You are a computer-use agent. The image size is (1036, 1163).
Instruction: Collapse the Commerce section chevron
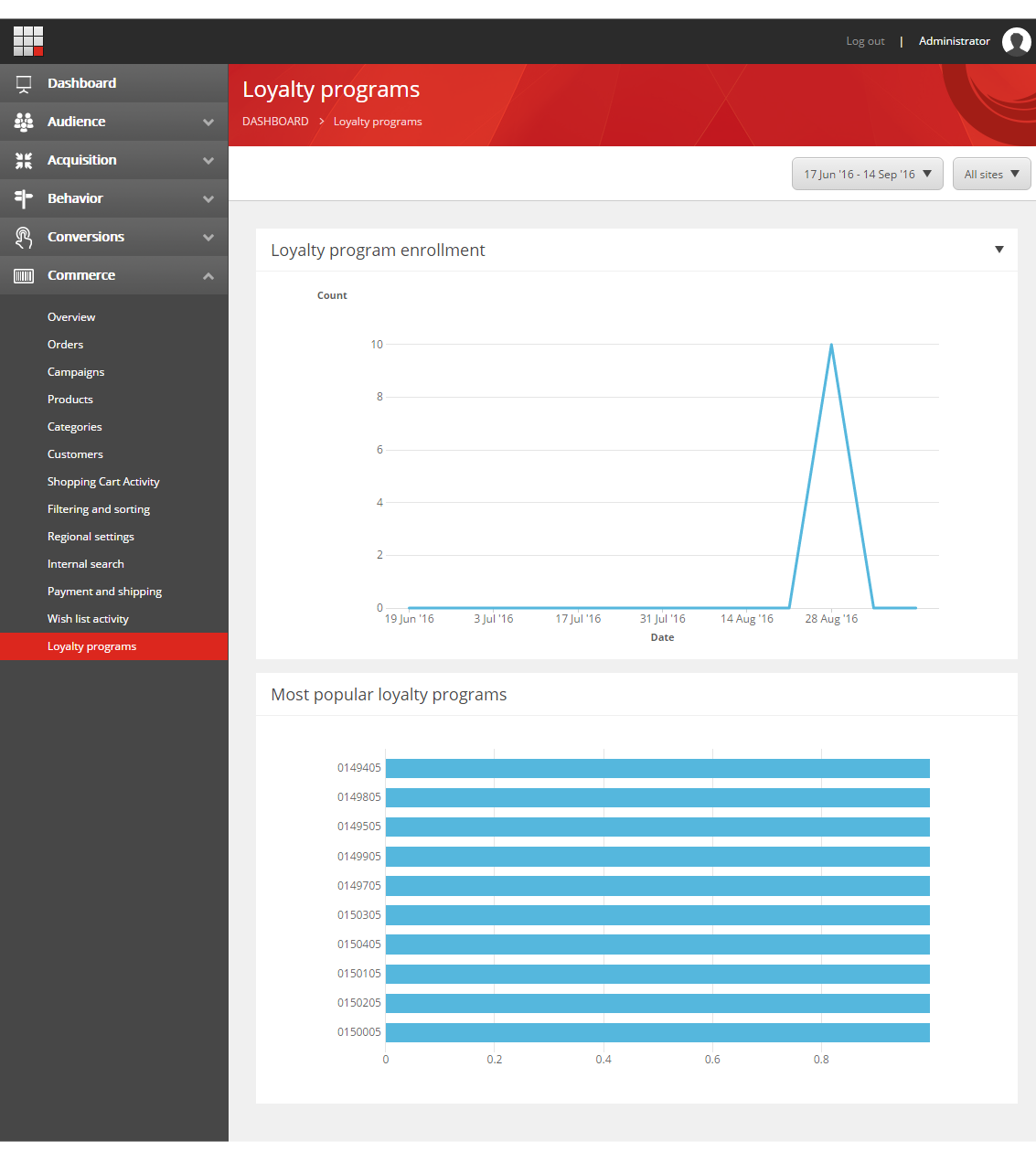click(x=208, y=275)
